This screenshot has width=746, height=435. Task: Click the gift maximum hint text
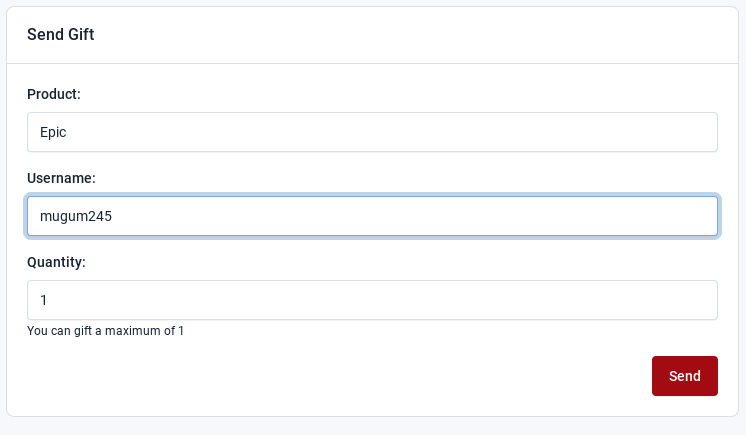(105, 331)
